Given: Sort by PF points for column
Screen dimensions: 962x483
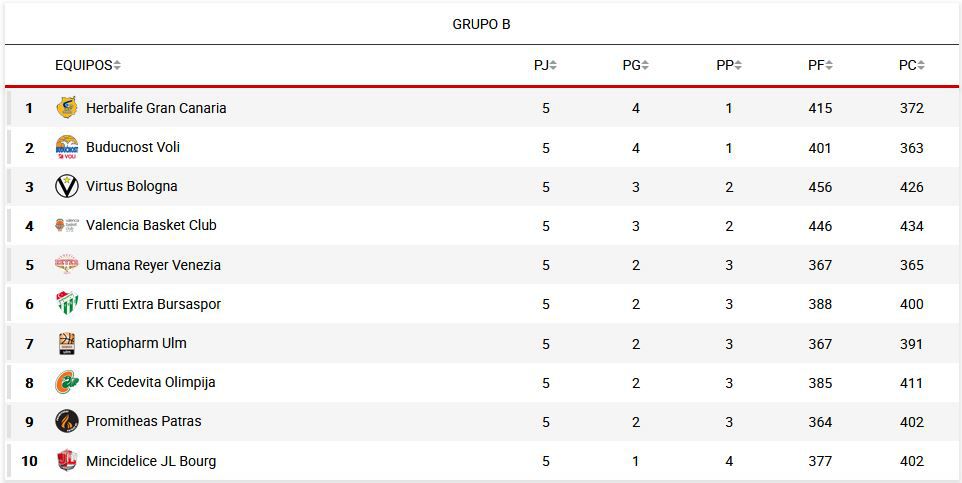Looking at the screenshot, I should [x=829, y=65].
